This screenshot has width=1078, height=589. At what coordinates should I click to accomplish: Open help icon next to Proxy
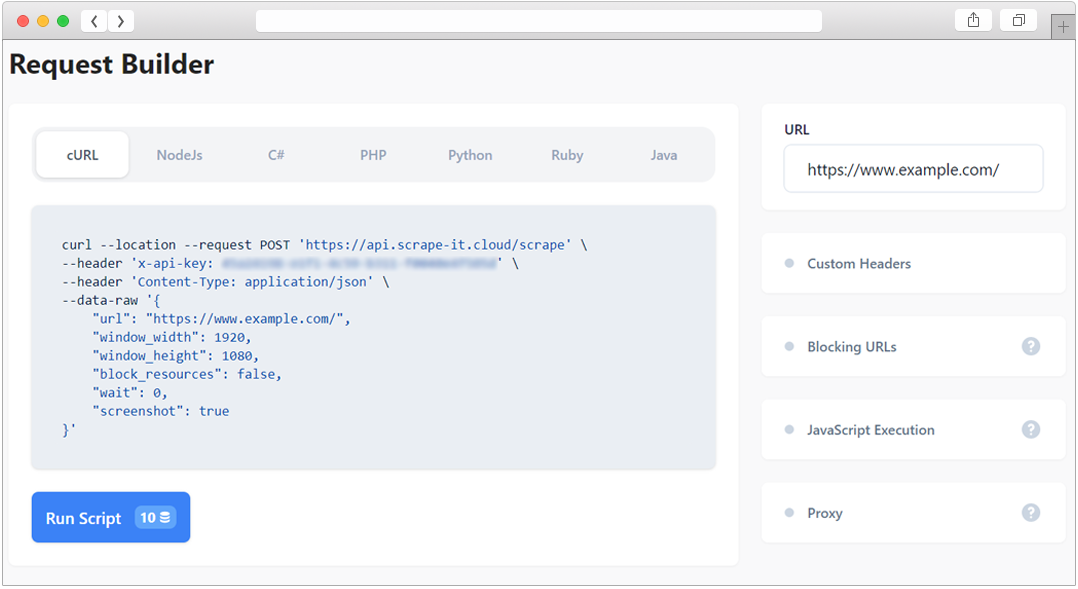(1031, 513)
